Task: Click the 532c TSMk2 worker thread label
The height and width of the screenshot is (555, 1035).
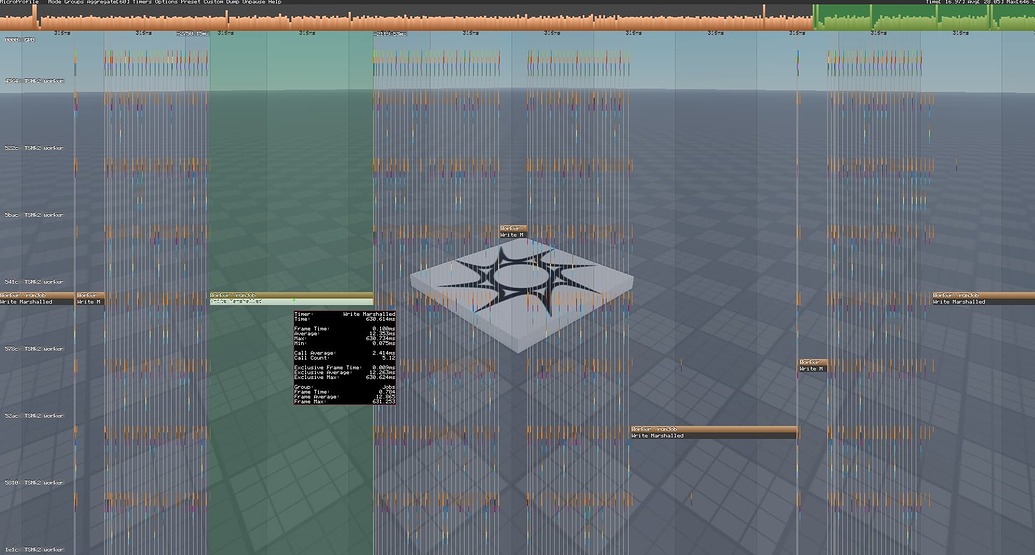Action: pyautogui.click(x=34, y=148)
